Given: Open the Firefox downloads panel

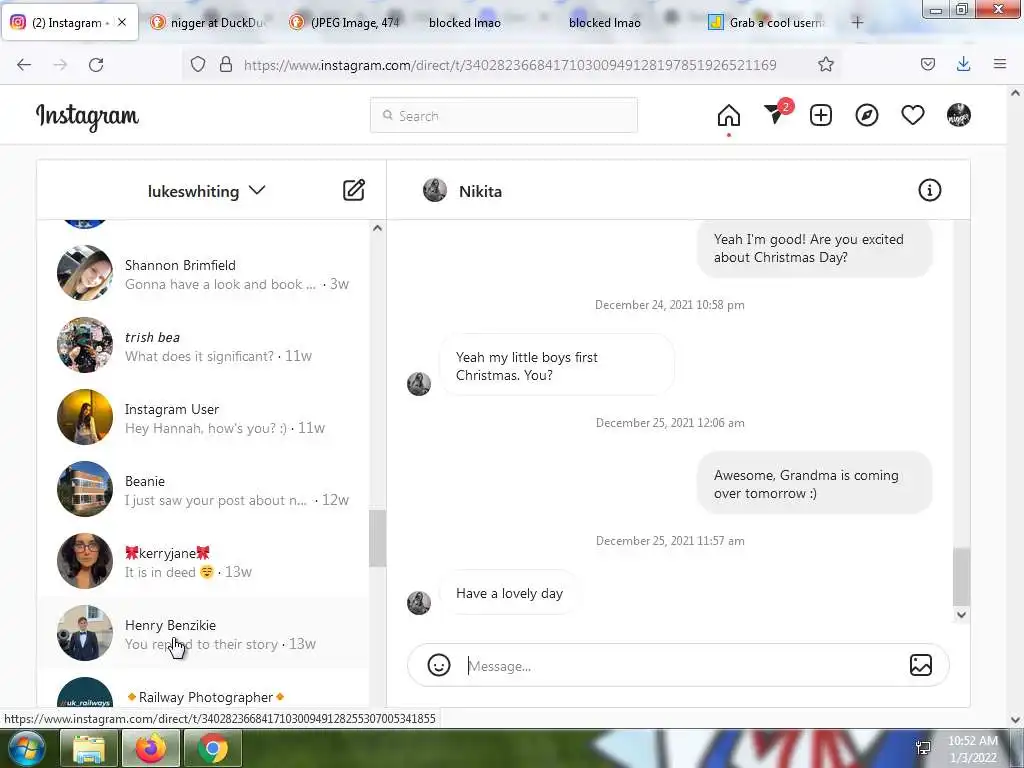Looking at the screenshot, I should point(963,64).
